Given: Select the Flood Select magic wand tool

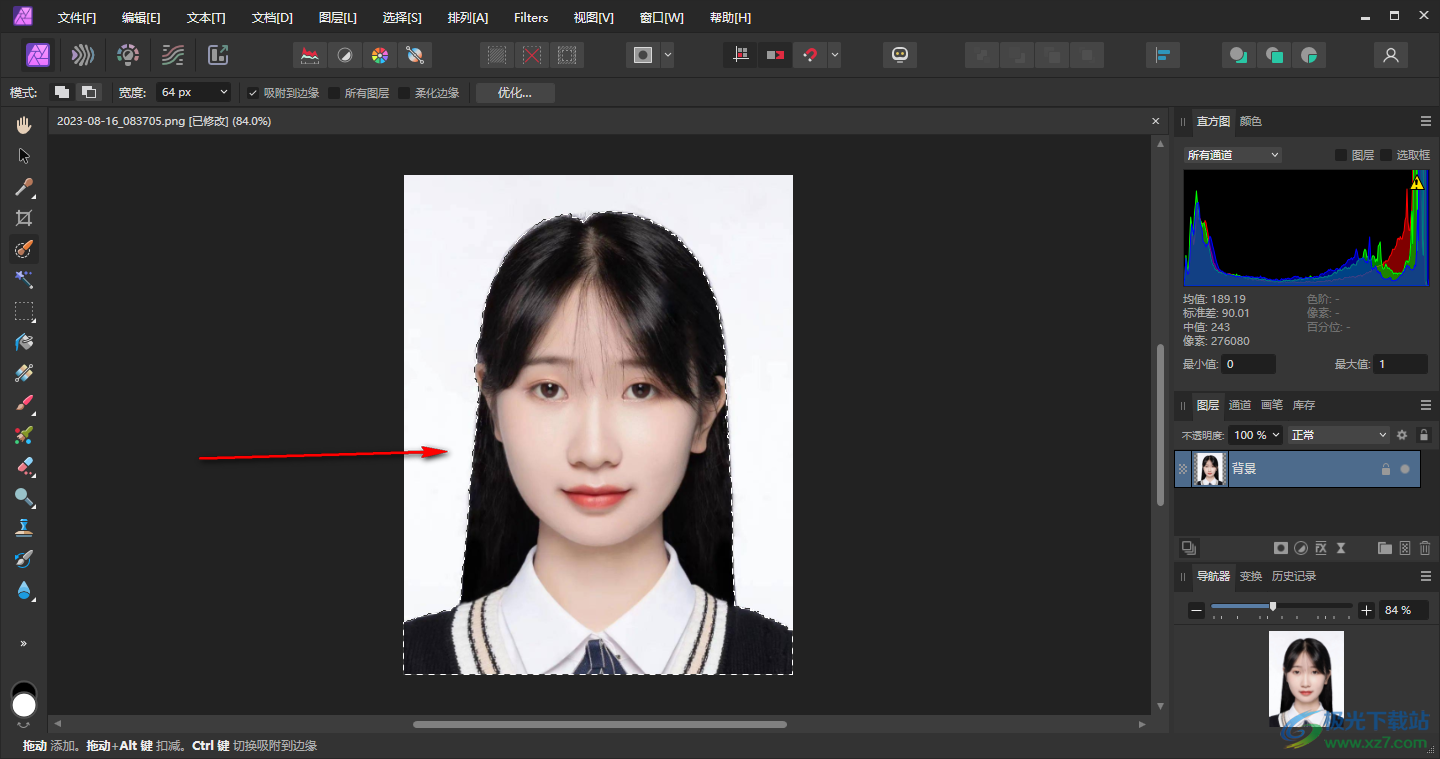Looking at the screenshot, I should pos(24,280).
